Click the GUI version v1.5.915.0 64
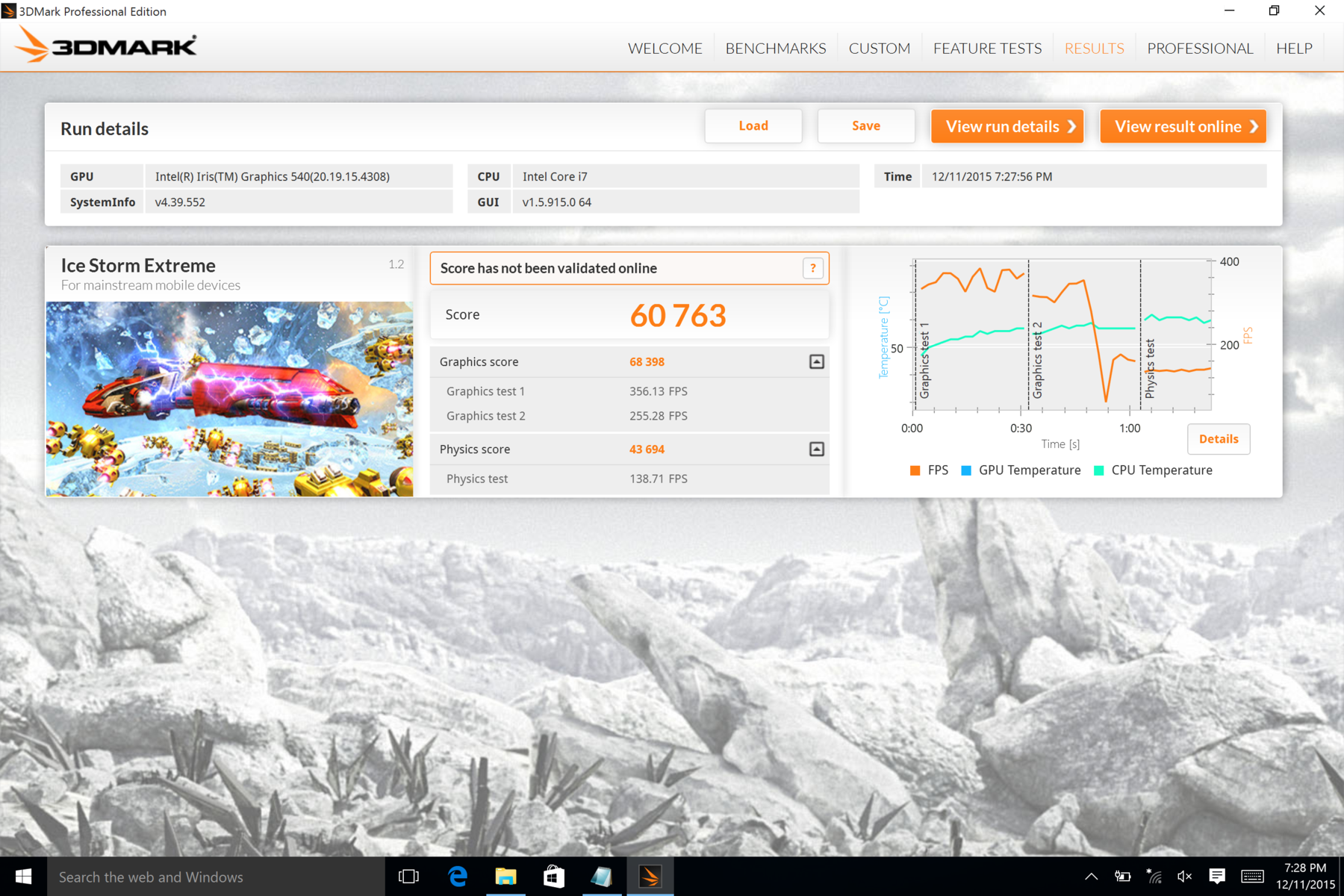1344x896 pixels. click(x=557, y=202)
